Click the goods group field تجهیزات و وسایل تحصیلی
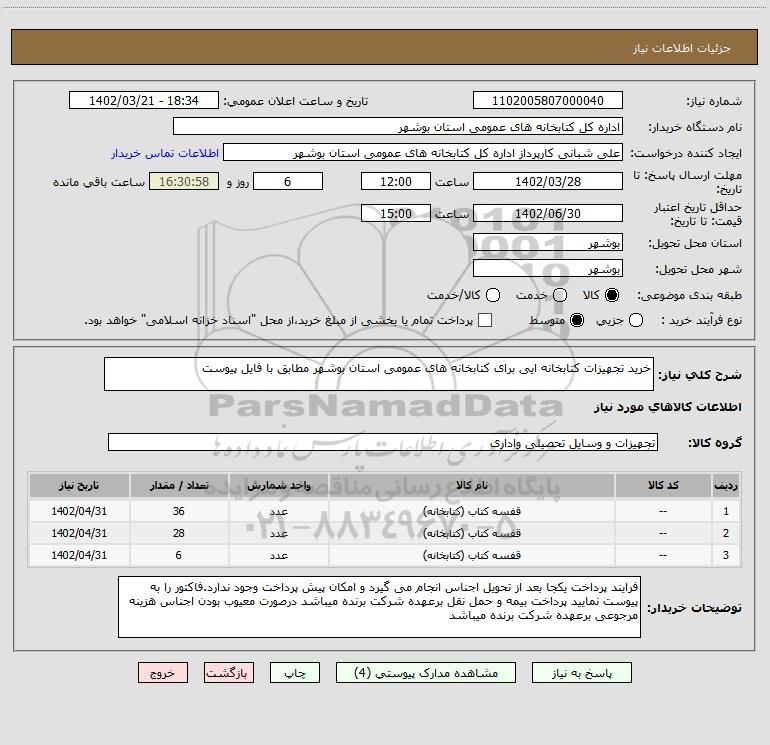 pos(383,442)
